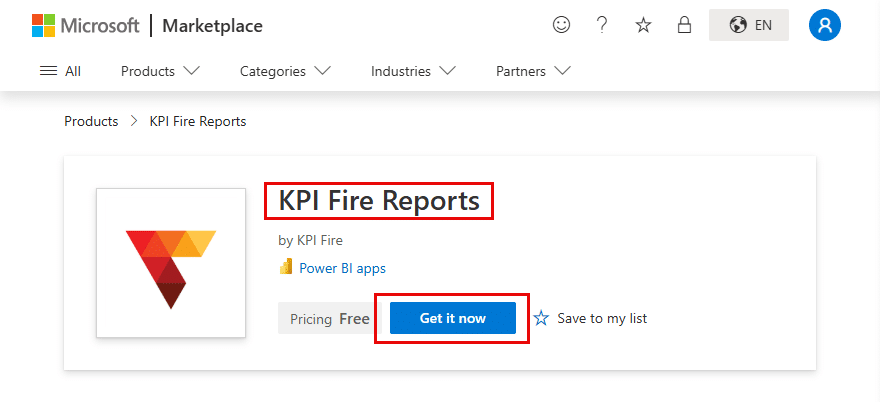Screen dimensions: 880x402
Task: Click the KPI Fire logo thumbnail
Action: pyautogui.click(x=171, y=263)
